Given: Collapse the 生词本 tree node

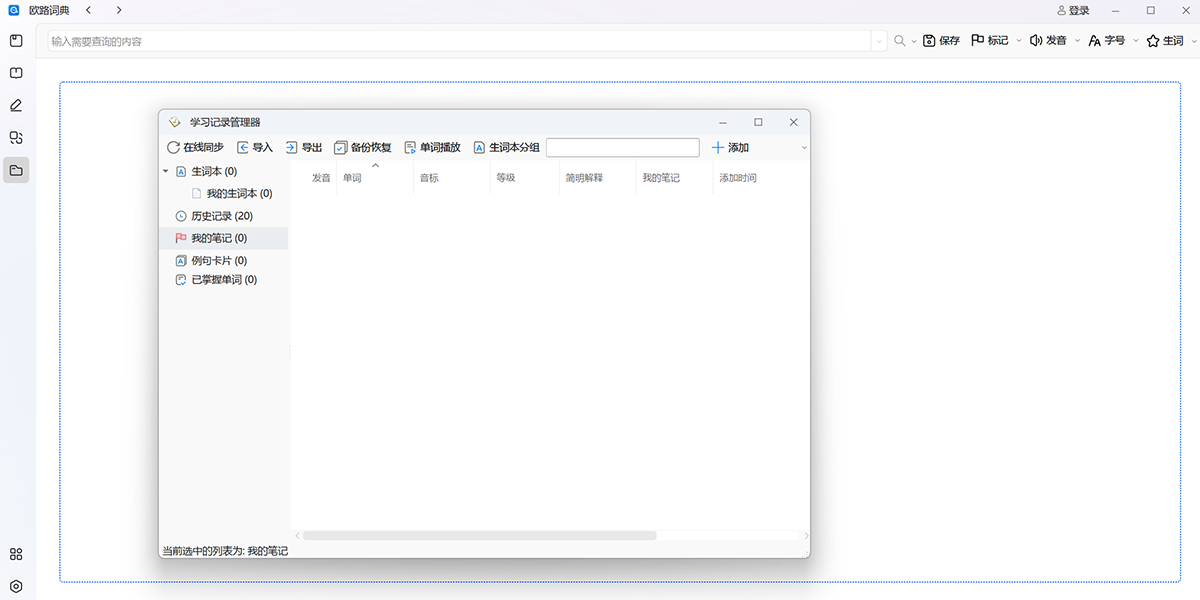Looking at the screenshot, I should click(x=166, y=172).
